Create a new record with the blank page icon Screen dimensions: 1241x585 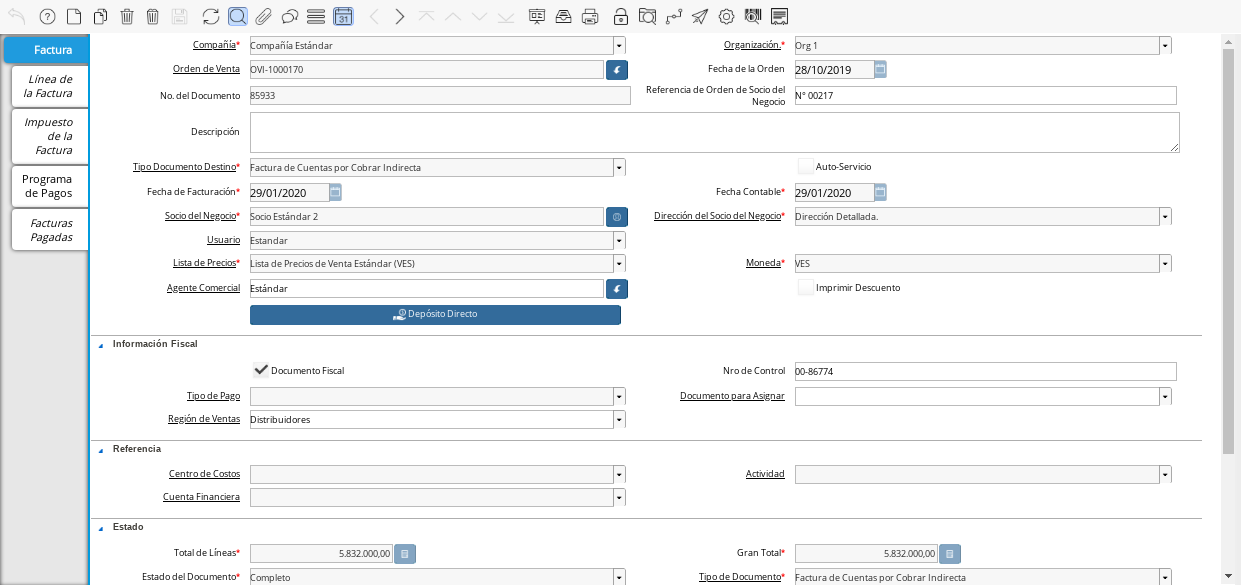[x=73, y=16]
